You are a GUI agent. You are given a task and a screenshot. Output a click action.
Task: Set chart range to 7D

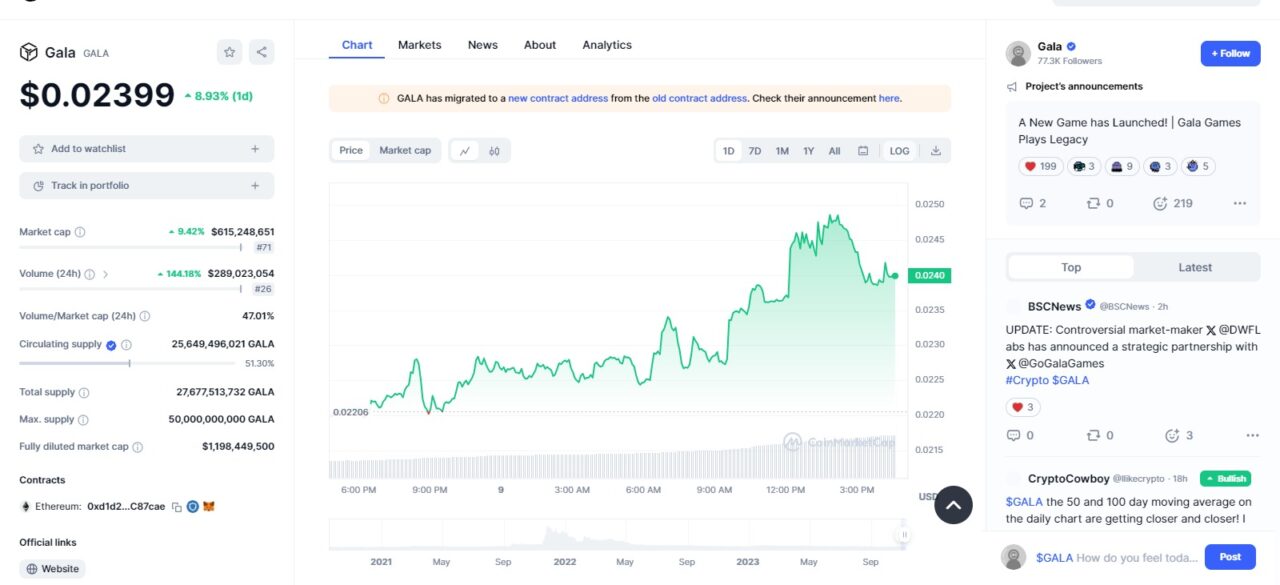[755, 151]
